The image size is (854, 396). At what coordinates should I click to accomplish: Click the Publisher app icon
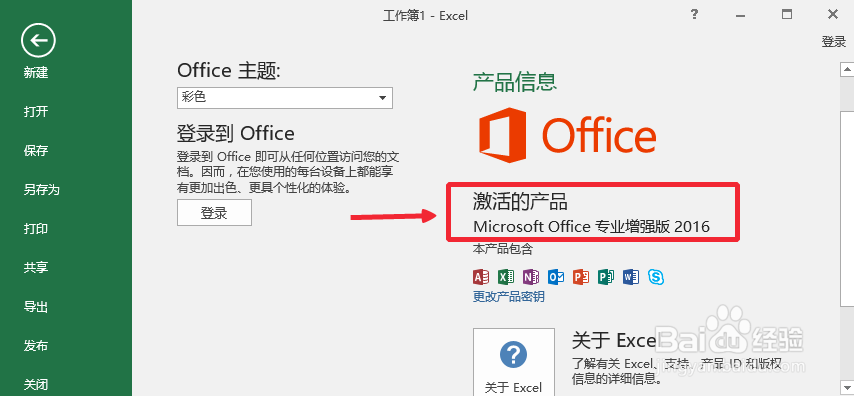pos(606,277)
